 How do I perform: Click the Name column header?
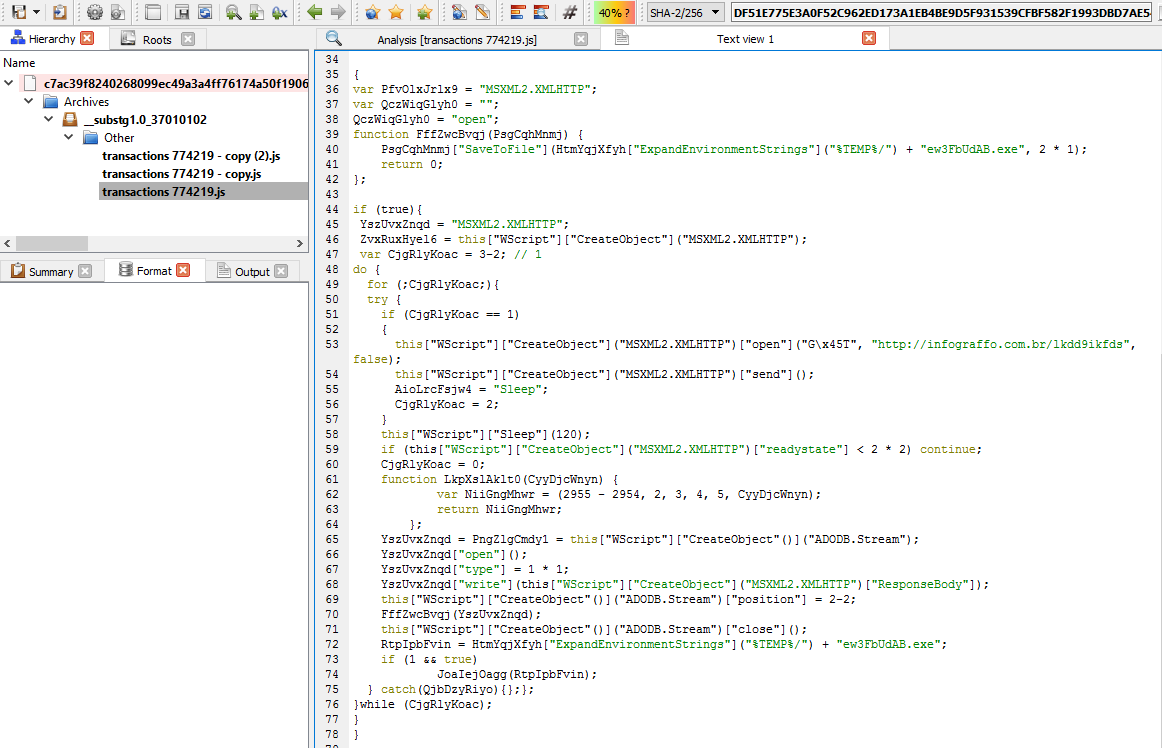19,63
